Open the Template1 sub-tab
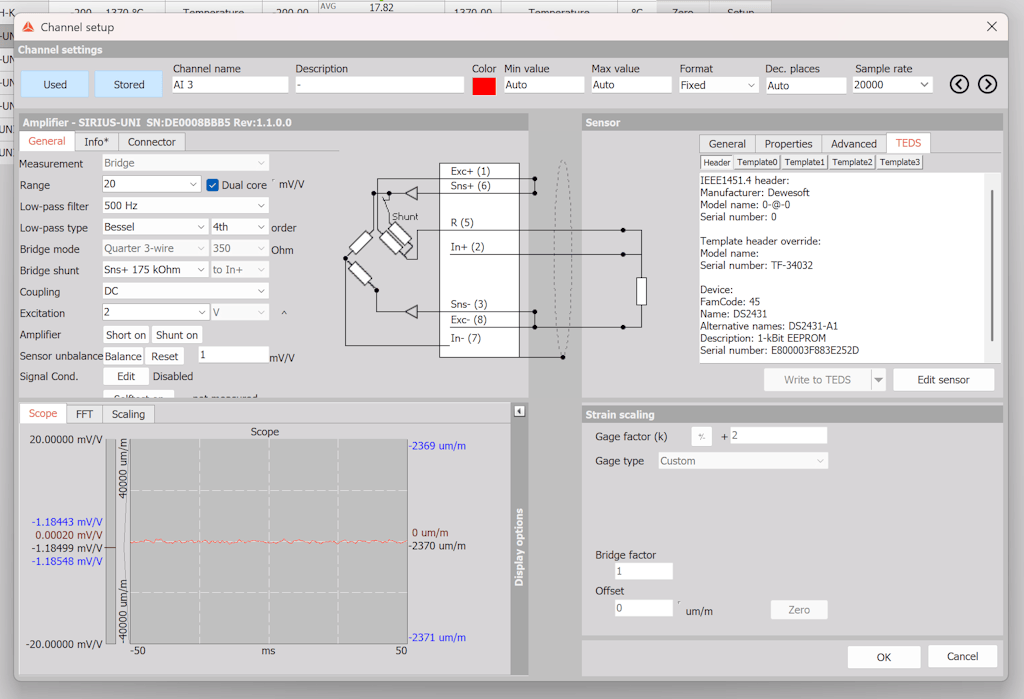 tap(805, 162)
